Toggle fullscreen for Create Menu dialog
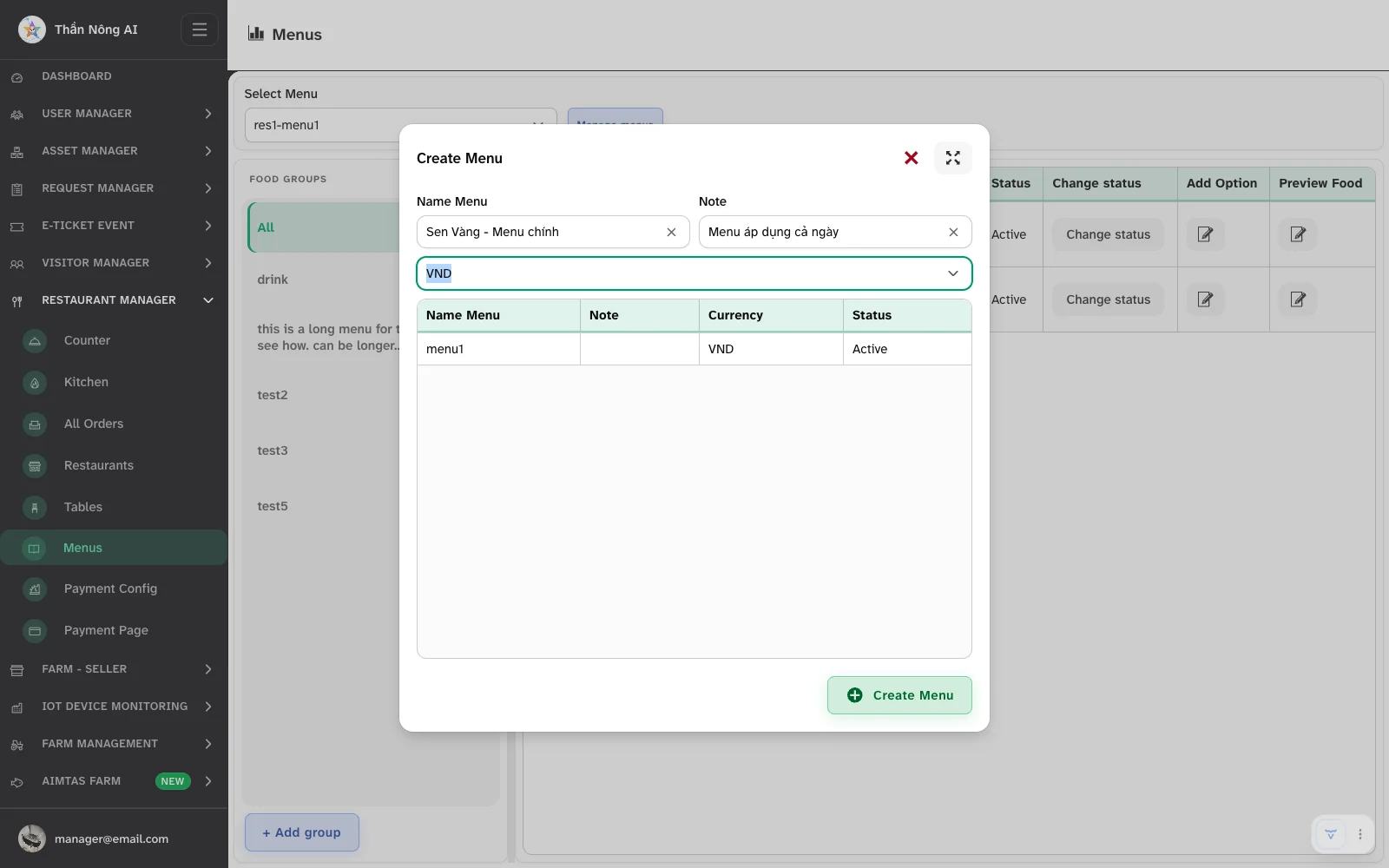This screenshot has height=868, width=1389. tap(953, 158)
